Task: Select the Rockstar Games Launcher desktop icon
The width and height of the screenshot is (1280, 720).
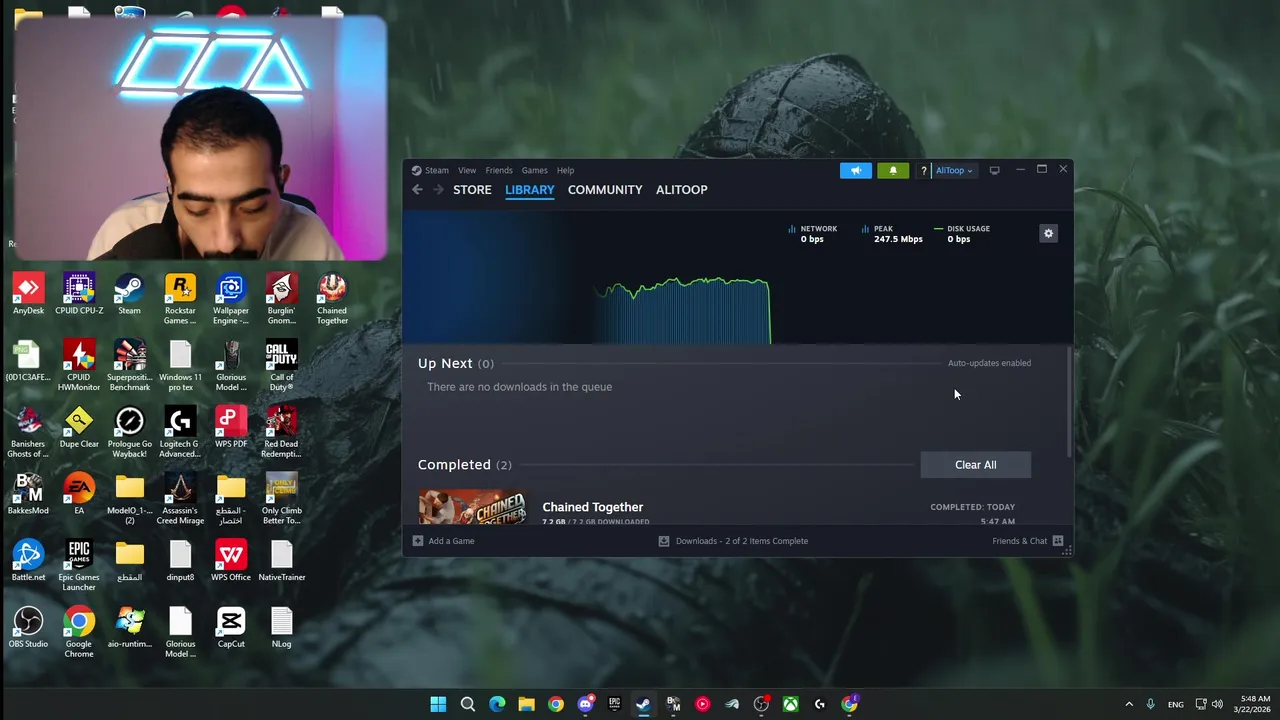Action: [180, 299]
